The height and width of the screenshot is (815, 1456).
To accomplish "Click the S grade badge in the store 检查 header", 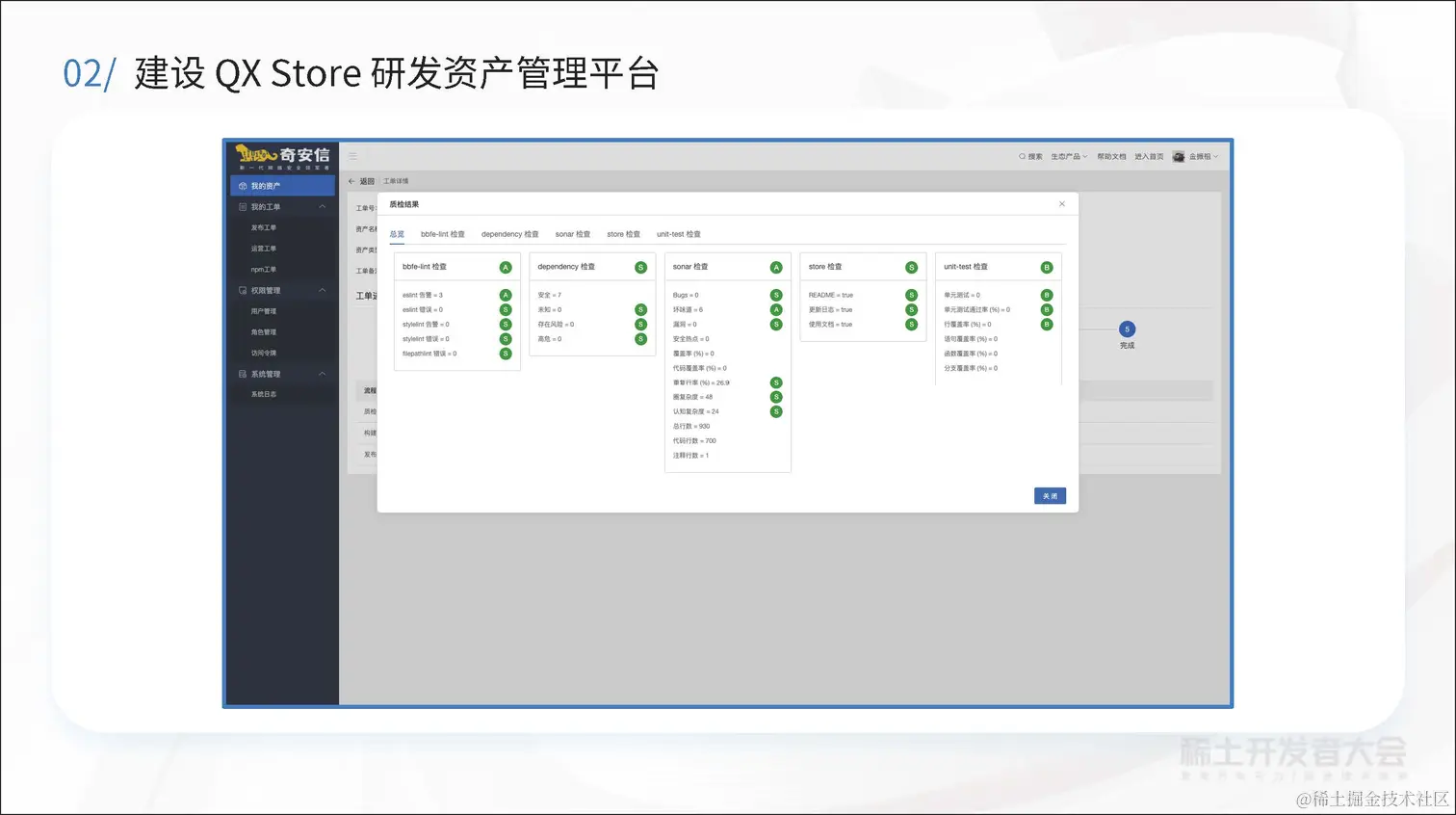I will (x=911, y=267).
